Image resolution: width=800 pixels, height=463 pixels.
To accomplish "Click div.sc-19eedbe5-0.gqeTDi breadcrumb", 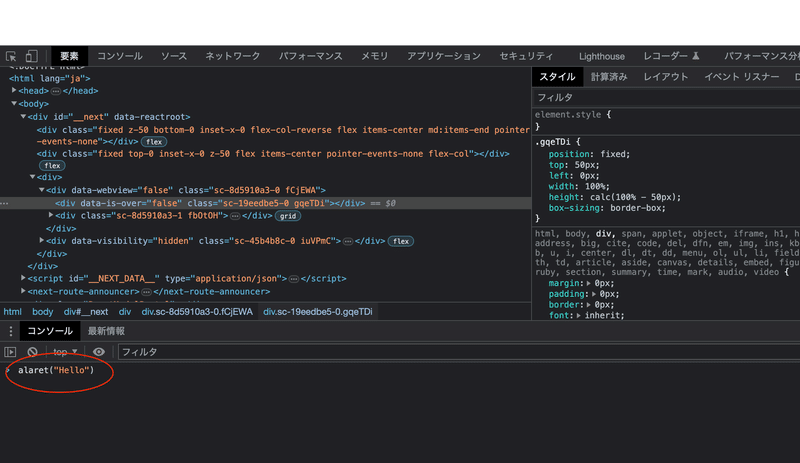I will pyautogui.click(x=318, y=312).
